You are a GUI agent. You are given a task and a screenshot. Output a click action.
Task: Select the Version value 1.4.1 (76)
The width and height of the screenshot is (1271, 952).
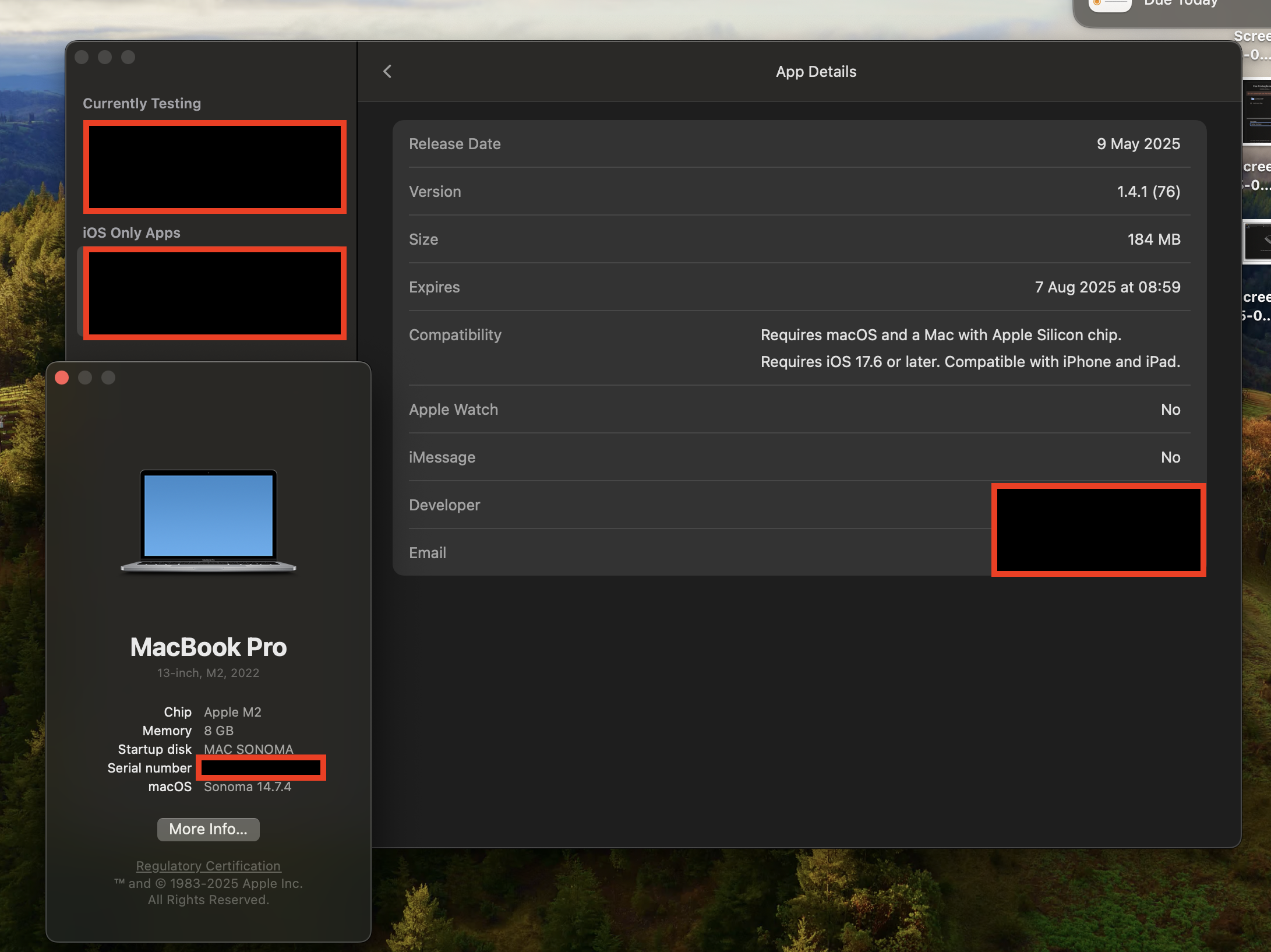pyautogui.click(x=1148, y=192)
